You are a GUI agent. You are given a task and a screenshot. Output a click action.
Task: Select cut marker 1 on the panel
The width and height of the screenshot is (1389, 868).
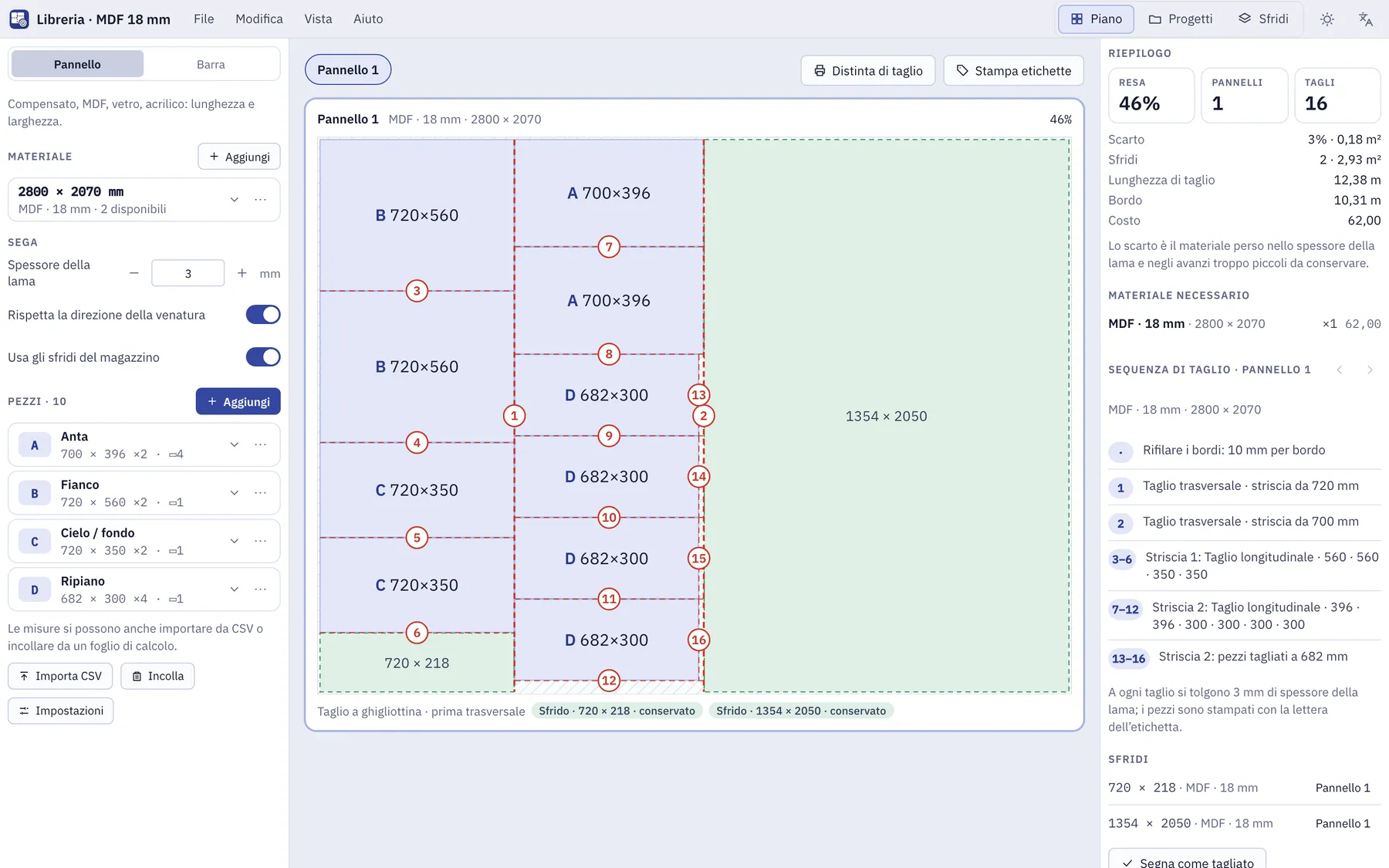[514, 416]
